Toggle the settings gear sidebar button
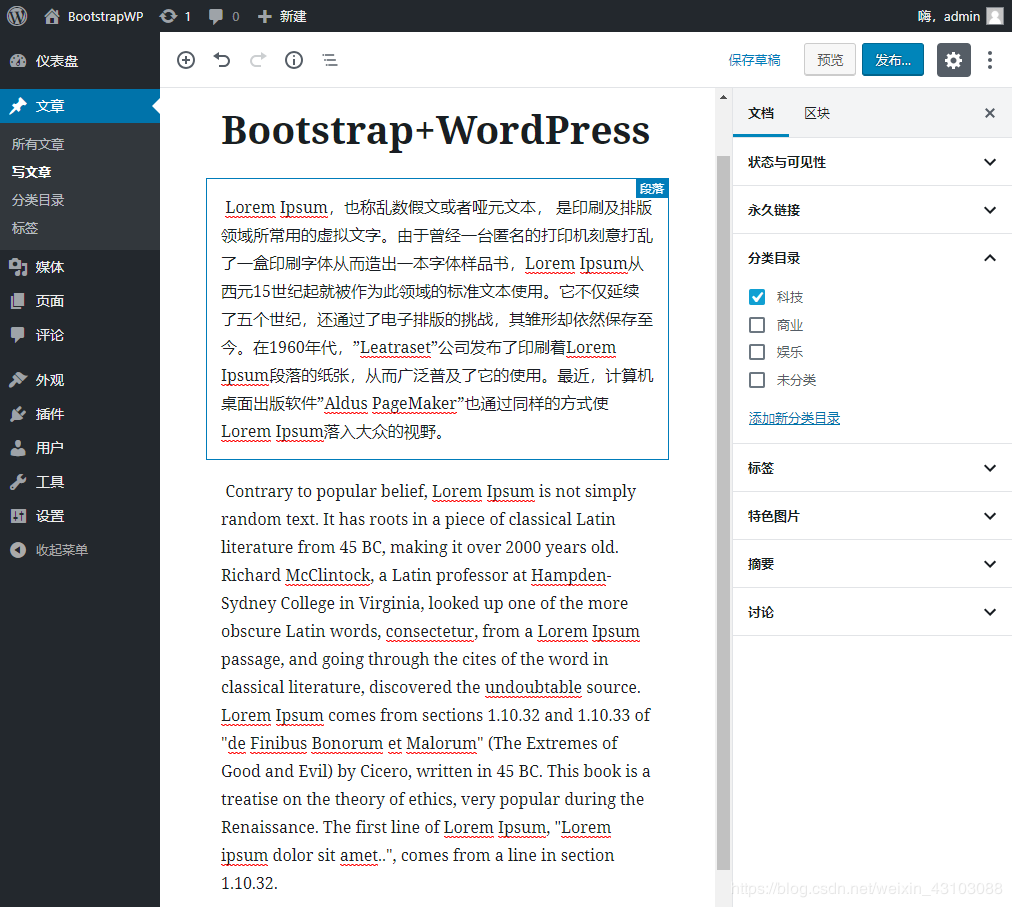Viewport: 1012px width, 907px height. [x=953, y=60]
